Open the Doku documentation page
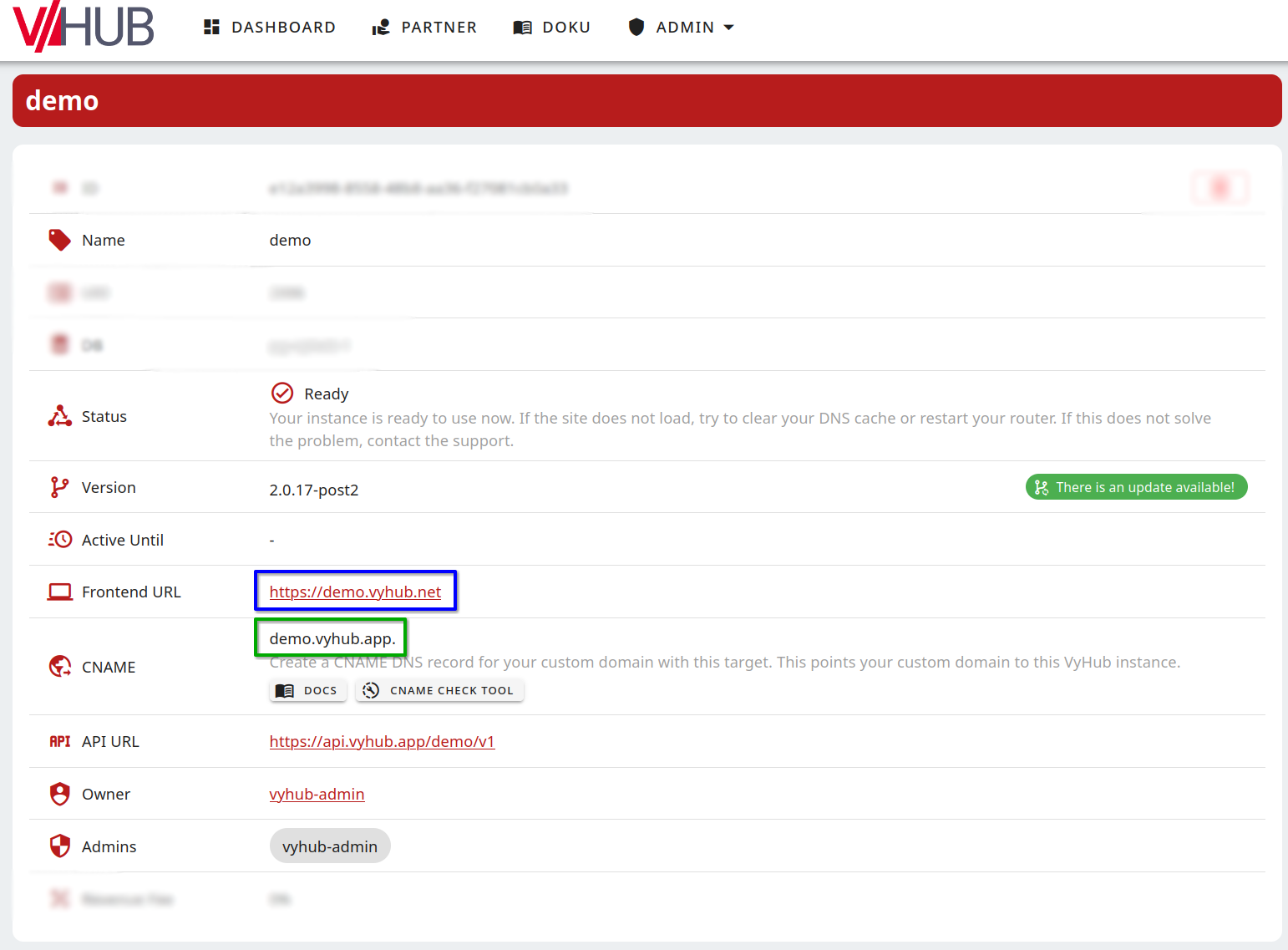This screenshot has height=950, width=1288. click(x=551, y=28)
